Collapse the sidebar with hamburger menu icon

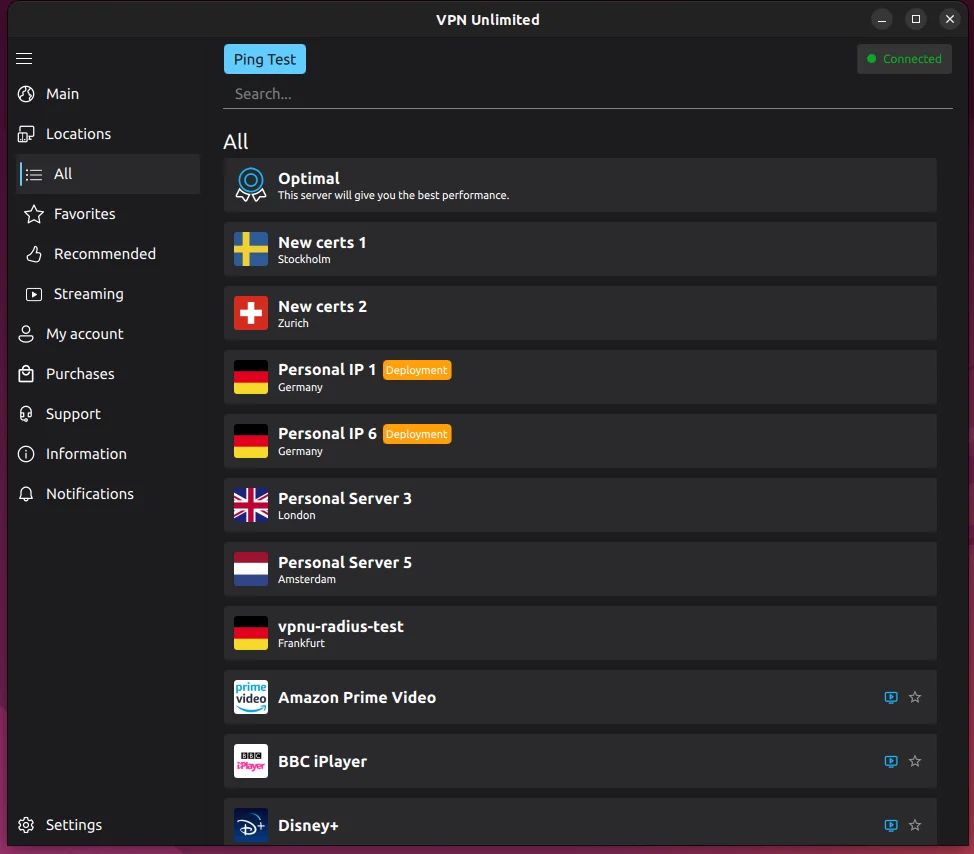click(25, 59)
